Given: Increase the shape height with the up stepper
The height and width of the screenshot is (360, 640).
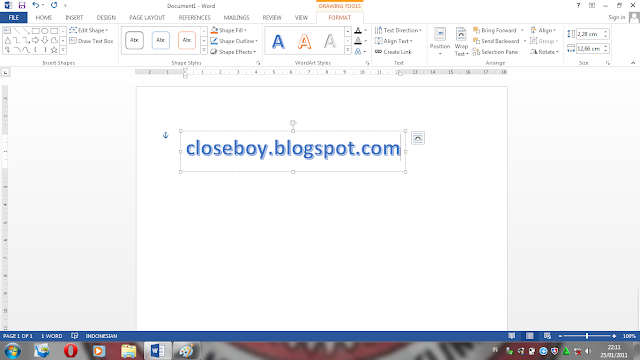Looking at the screenshot, I should pyautogui.click(x=606, y=32).
